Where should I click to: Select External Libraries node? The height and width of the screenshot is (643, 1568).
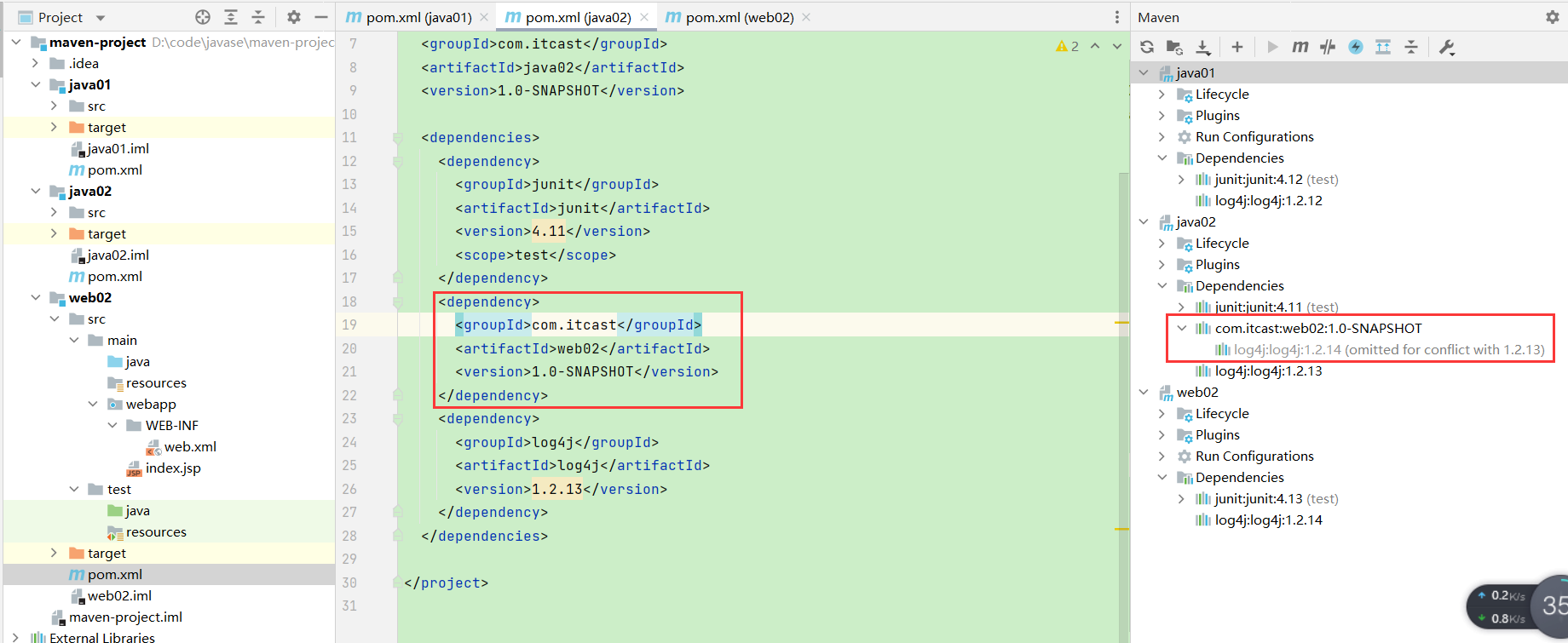[93, 636]
